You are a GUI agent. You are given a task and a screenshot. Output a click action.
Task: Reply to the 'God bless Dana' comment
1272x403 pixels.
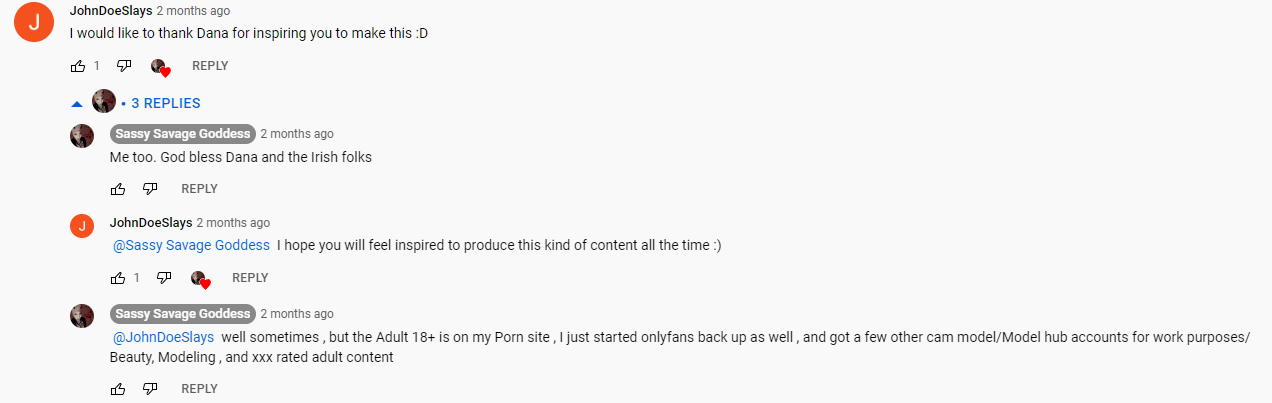click(199, 189)
